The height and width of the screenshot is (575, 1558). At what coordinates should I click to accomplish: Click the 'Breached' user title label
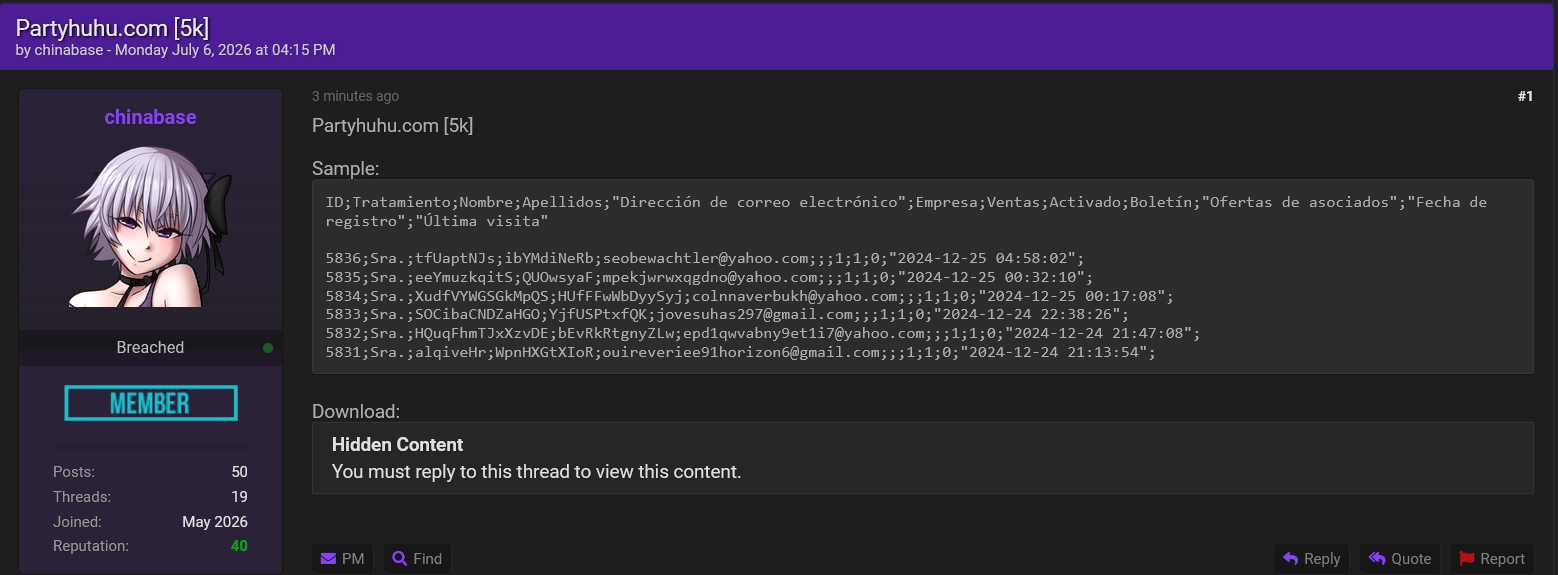point(150,348)
